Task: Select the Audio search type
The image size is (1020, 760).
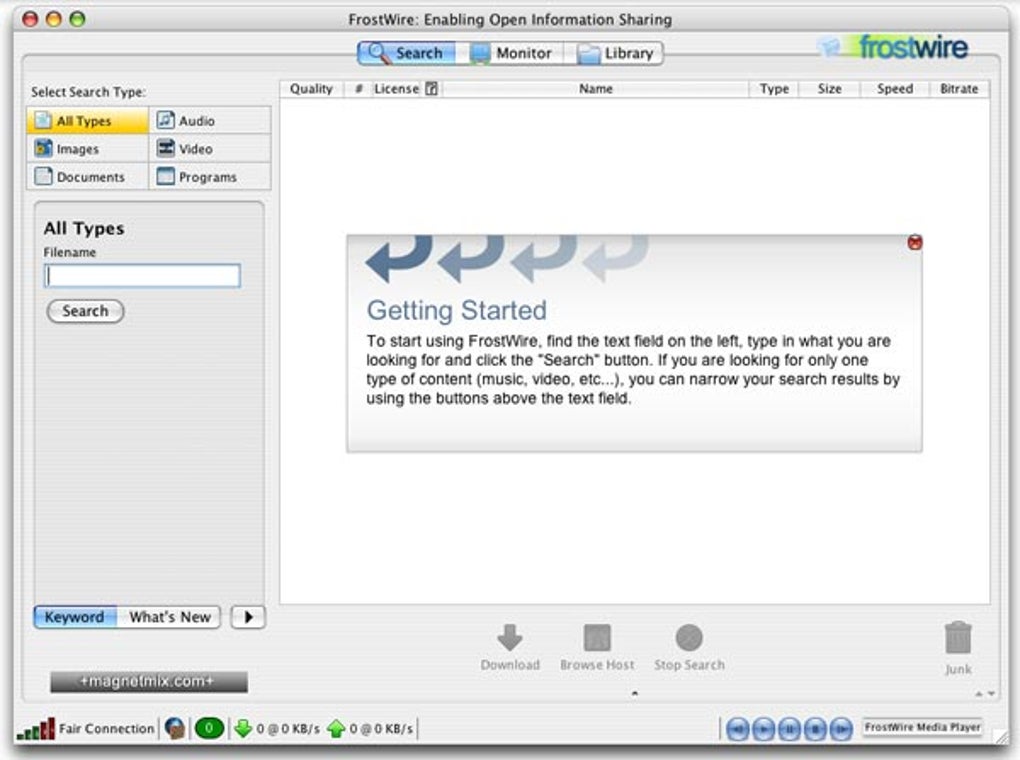Action: tap(210, 121)
